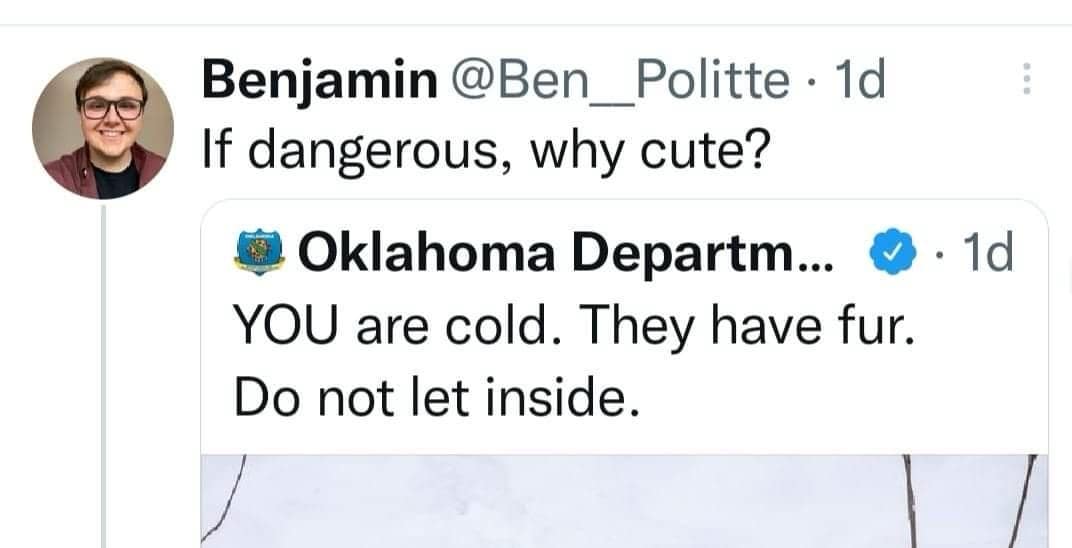The width and height of the screenshot is (1072, 548).
Task: Open the Benjamin display name profile link
Action: click(x=314, y=81)
